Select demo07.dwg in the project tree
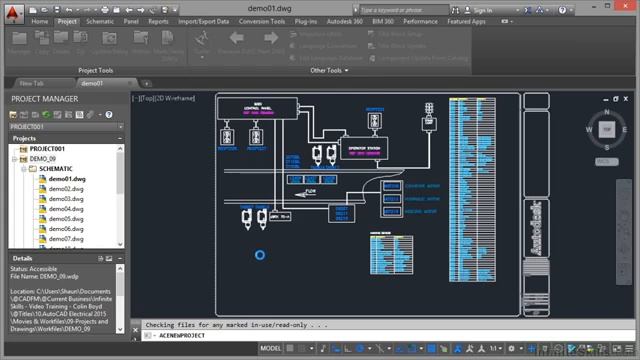This screenshot has height=360, width=640. click(66, 239)
